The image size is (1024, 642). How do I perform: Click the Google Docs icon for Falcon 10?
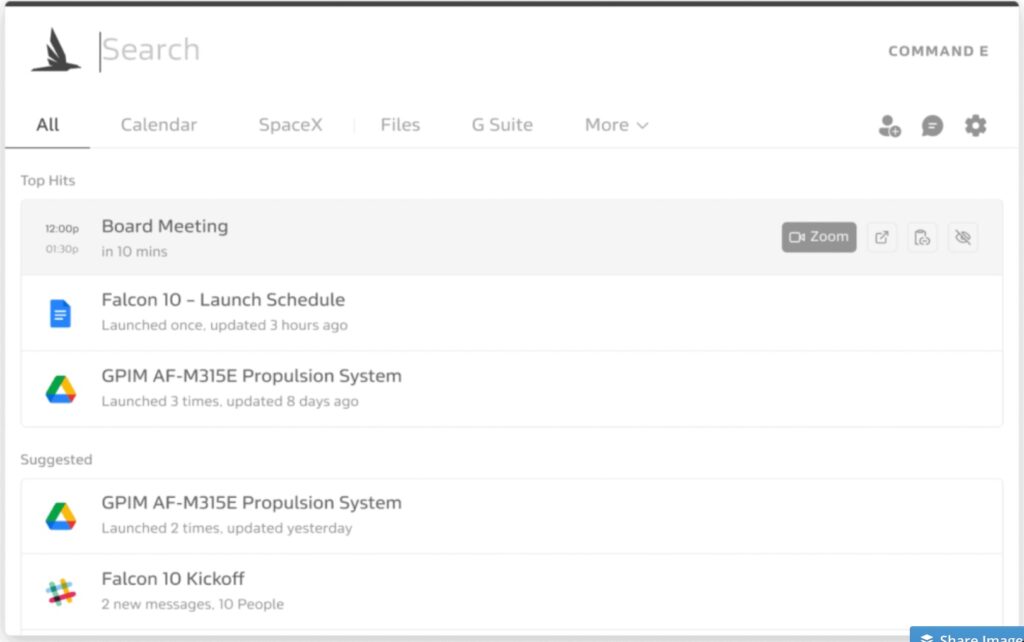click(x=60, y=313)
